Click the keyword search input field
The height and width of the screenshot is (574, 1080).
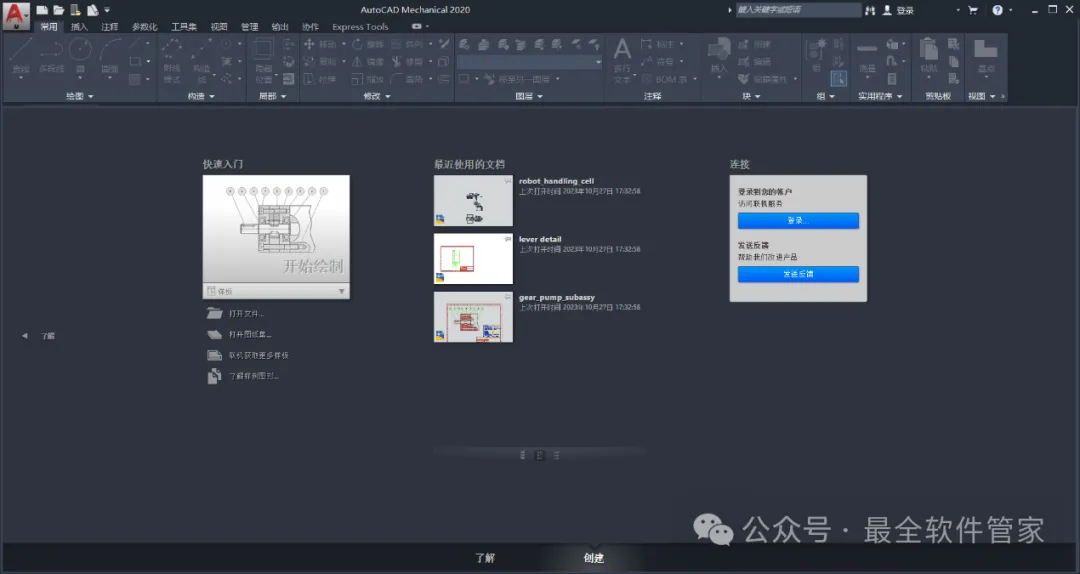click(798, 10)
